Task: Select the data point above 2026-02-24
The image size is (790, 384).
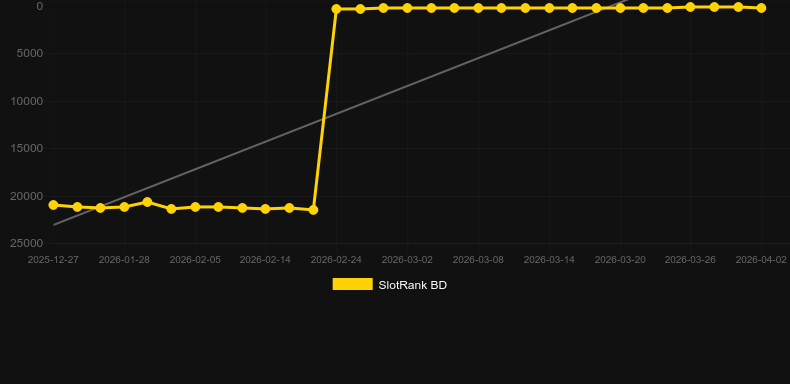Action: tap(336, 9)
